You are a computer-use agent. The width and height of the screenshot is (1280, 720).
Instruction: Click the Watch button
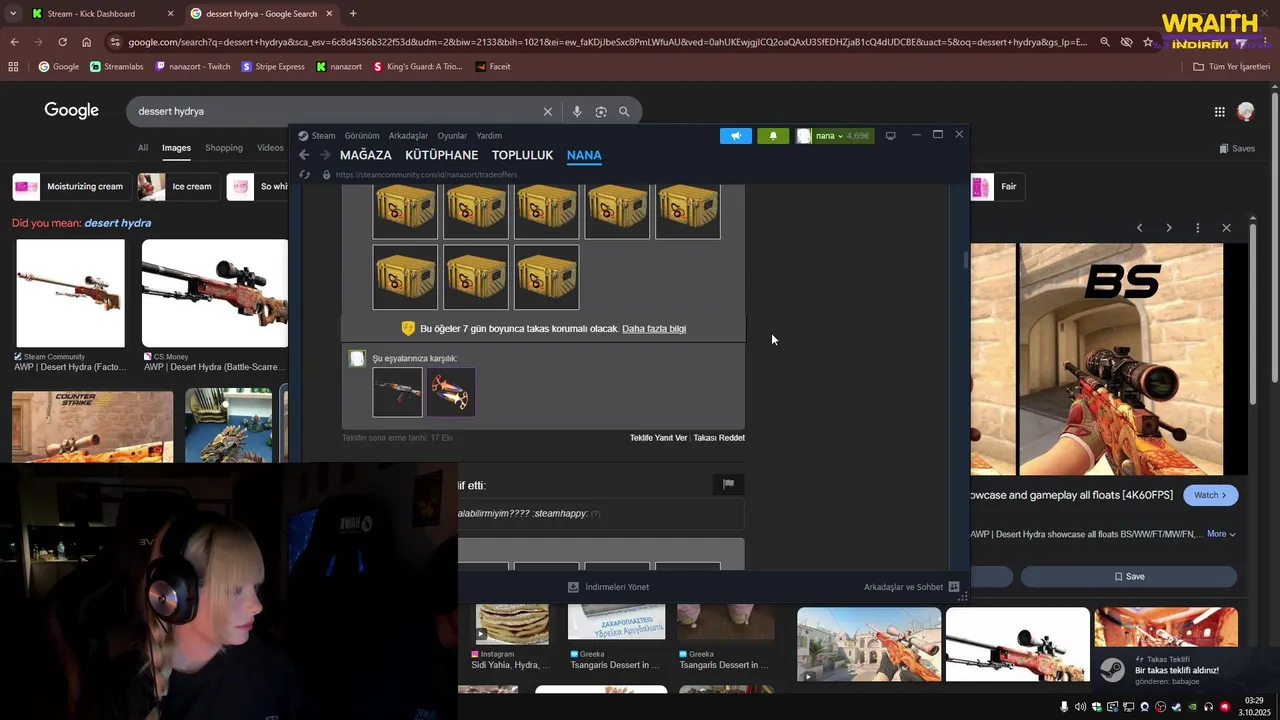tap(1210, 495)
